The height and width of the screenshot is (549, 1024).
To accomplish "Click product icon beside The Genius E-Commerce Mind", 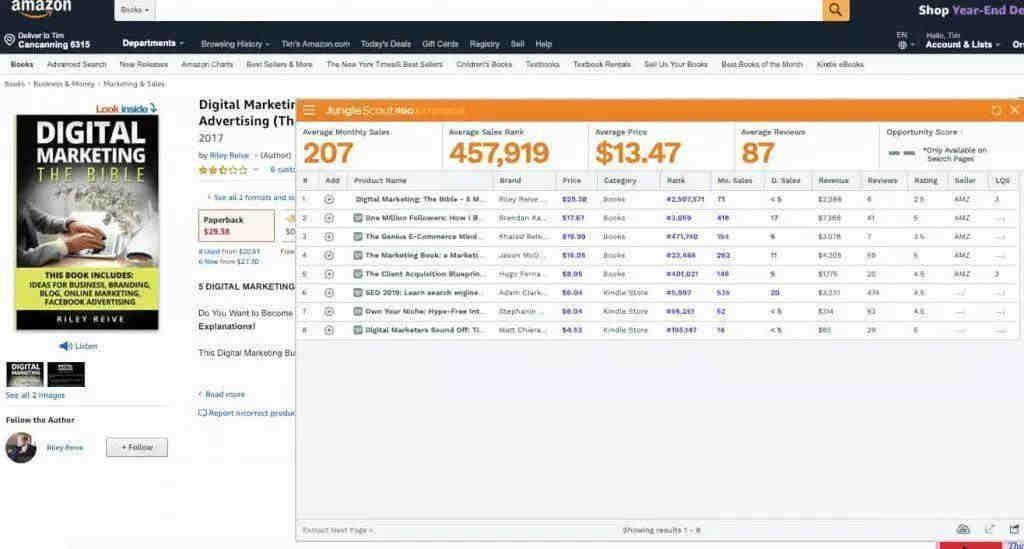I will pyautogui.click(x=358, y=236).
